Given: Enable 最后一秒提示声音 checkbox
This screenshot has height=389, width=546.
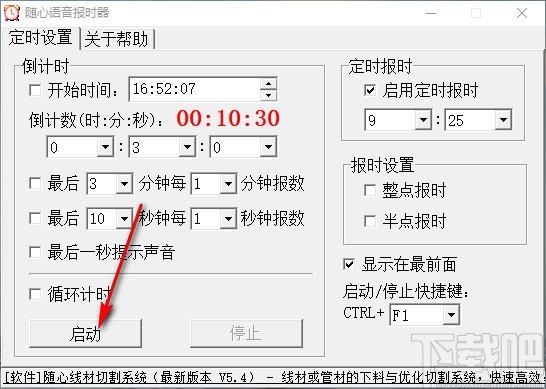Looking at the screenshot, I should point(35,252).
